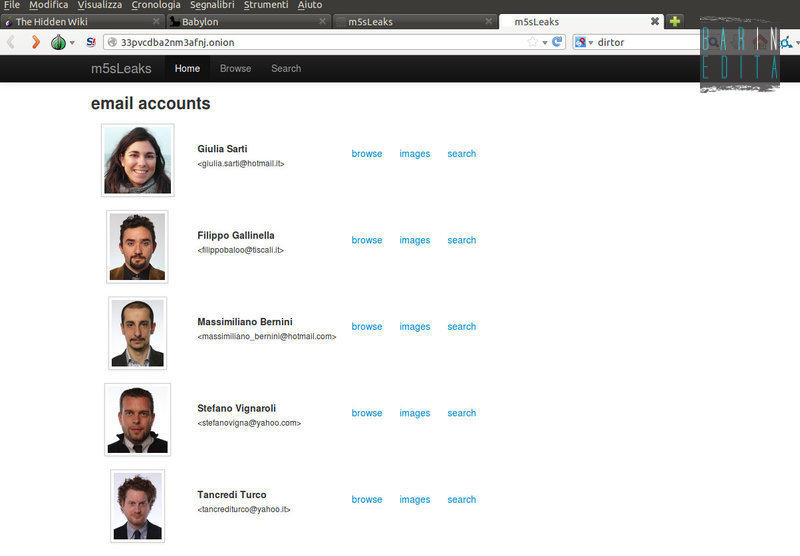Click the photo thumbnail beside filippobaloo@tiscali.it
Image resolution: width=800 pixels, height=556 pixels.
pyautogui.click(x=137, y=247)
